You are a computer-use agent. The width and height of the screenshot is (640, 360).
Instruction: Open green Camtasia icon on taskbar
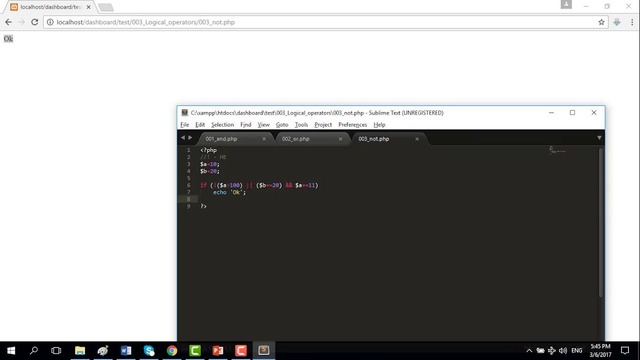(x=195, y=350)
